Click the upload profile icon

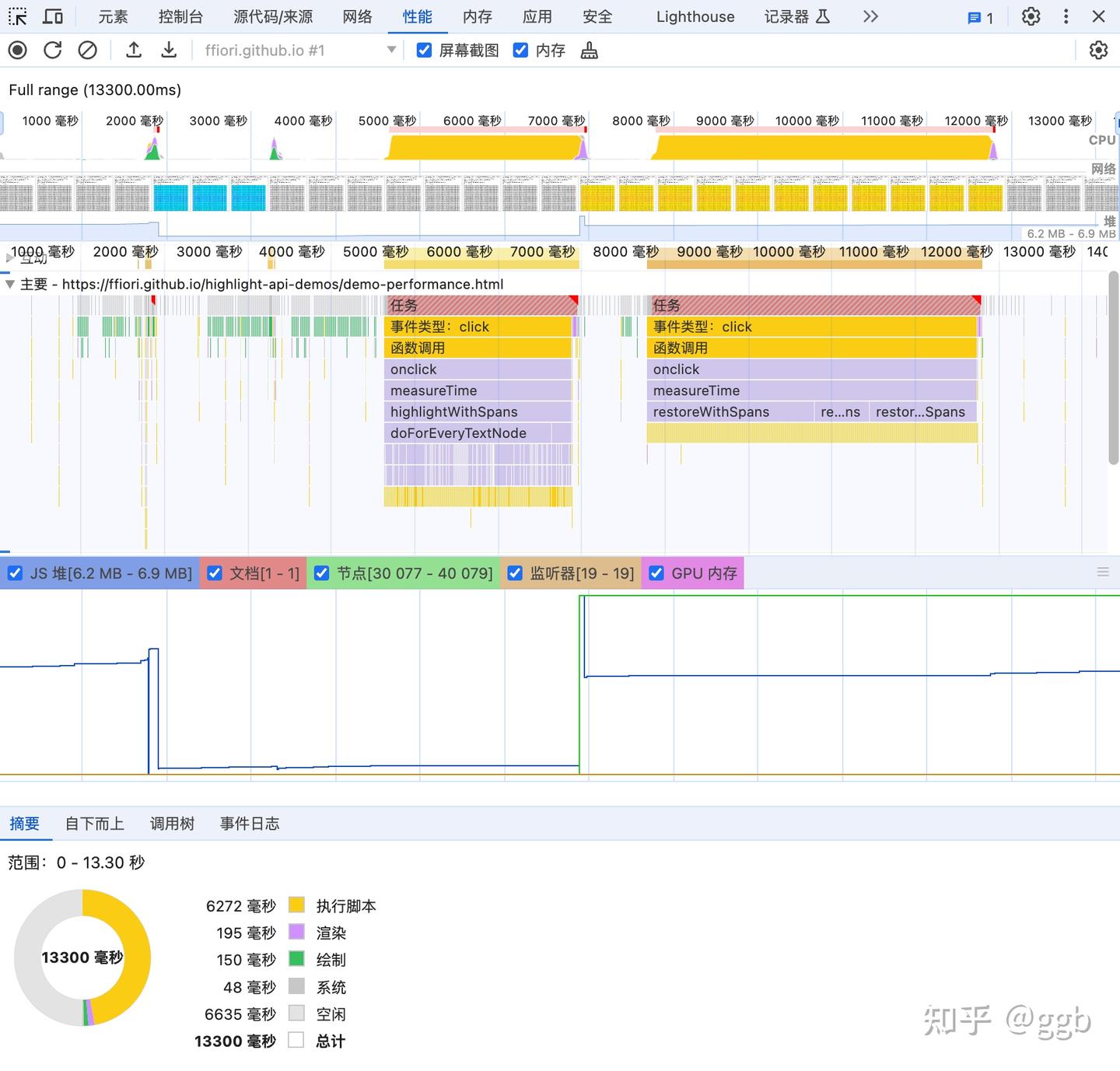(x=134, y=51)
